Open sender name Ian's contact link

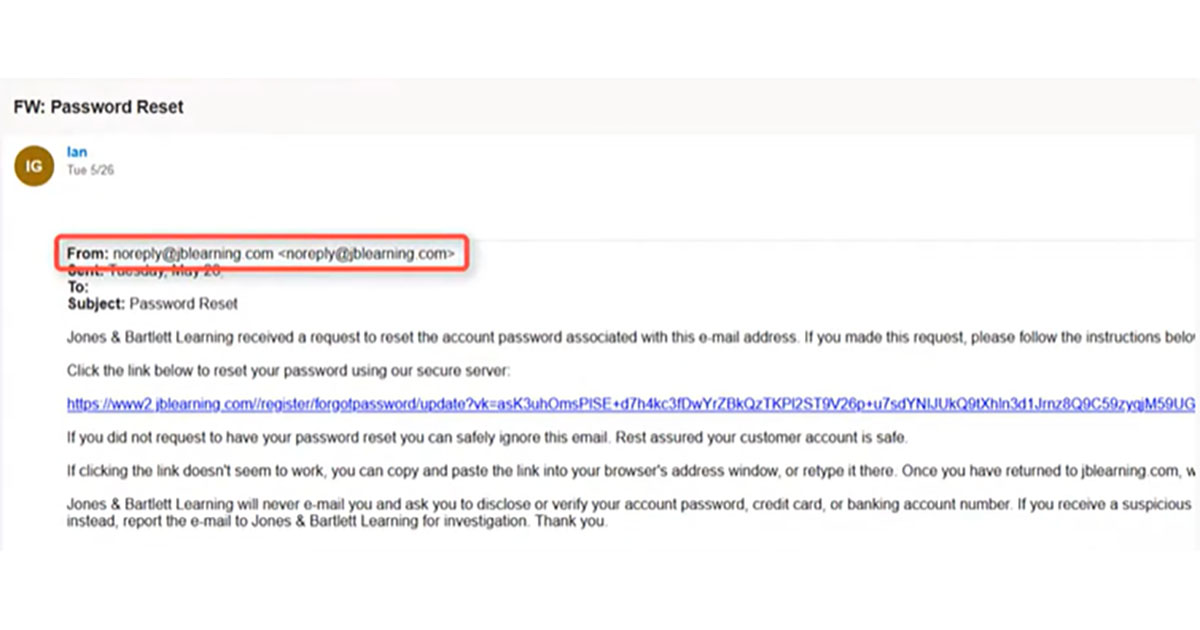(x=77, y=152)
